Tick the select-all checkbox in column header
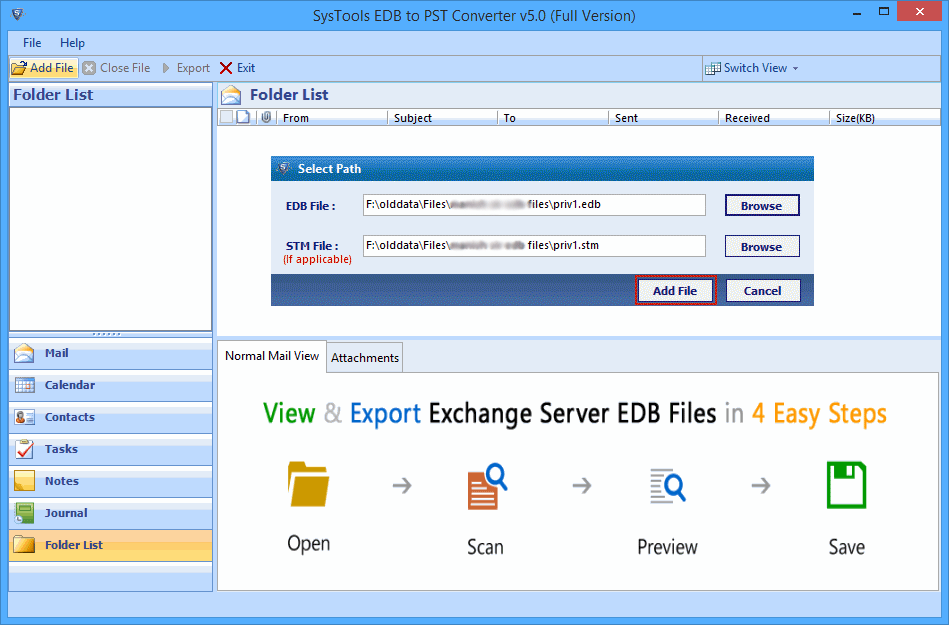Viewport: 949px width, 625px height. (226, 117)
